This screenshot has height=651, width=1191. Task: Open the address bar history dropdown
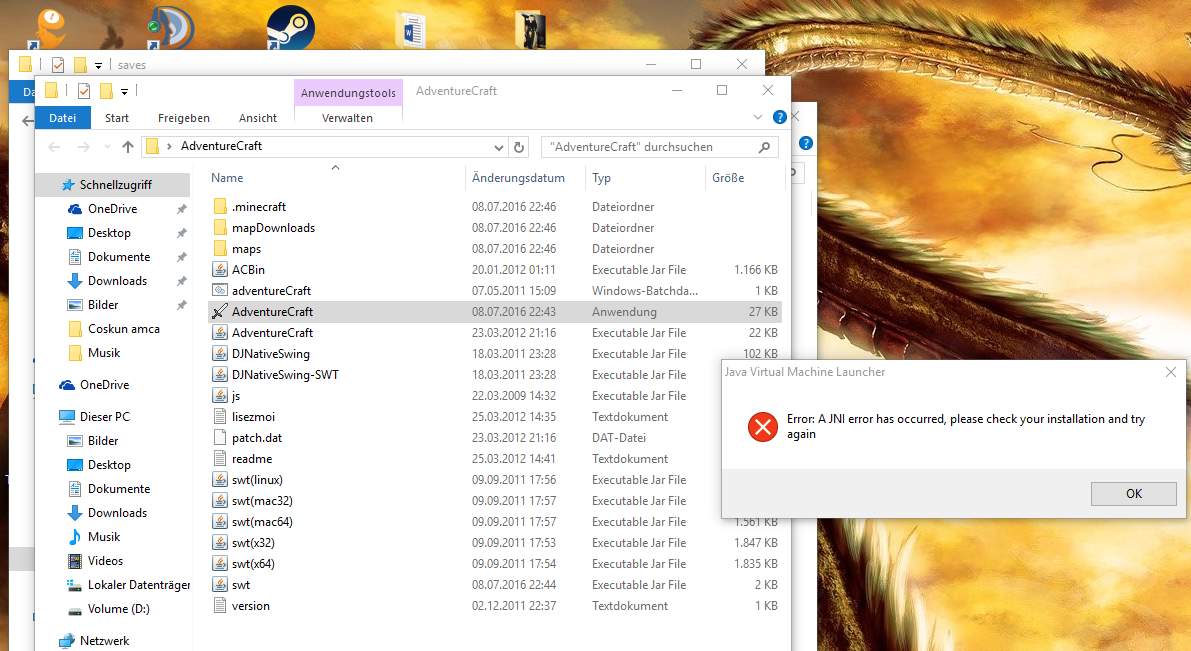[x=498, y=147]
